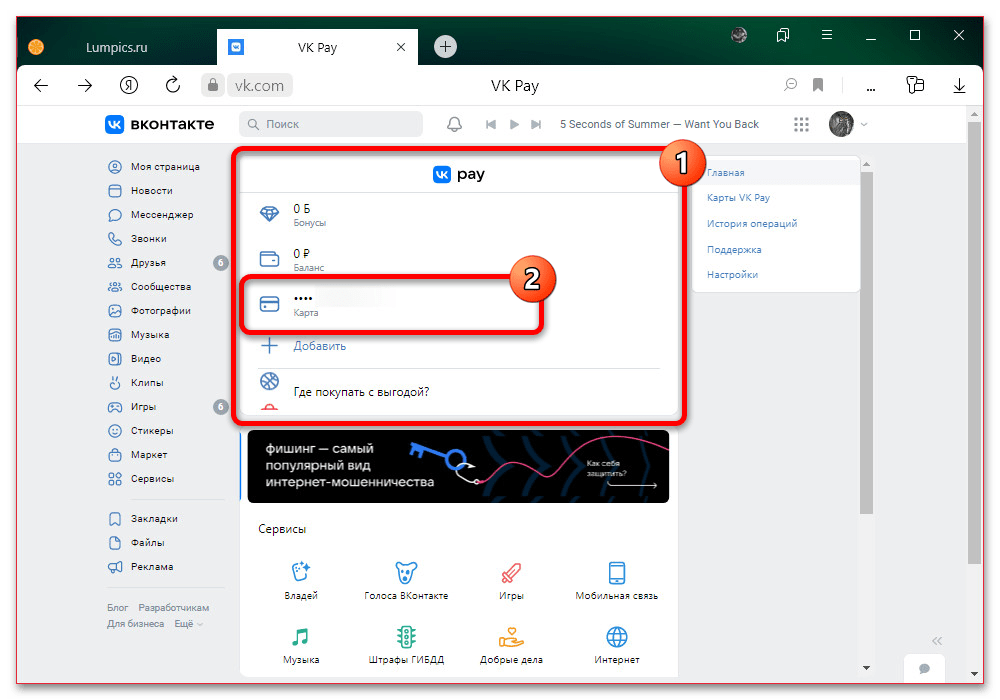Skip to the previous track
This screenshot has height=700, width=1000.
pyautogui.click(x=490, y=124)
